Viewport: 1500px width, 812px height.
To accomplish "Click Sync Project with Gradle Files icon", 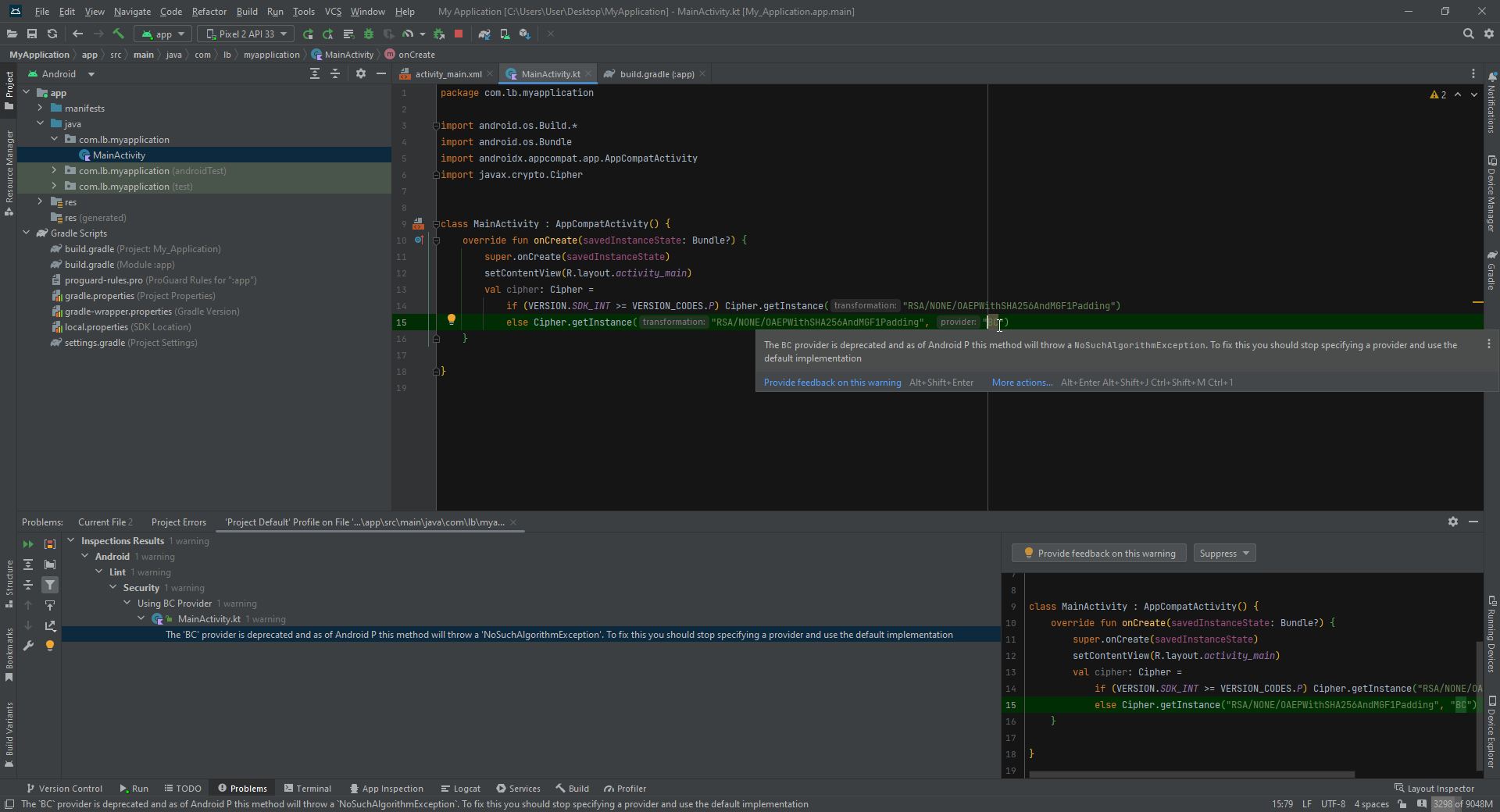I will point(484,34).
